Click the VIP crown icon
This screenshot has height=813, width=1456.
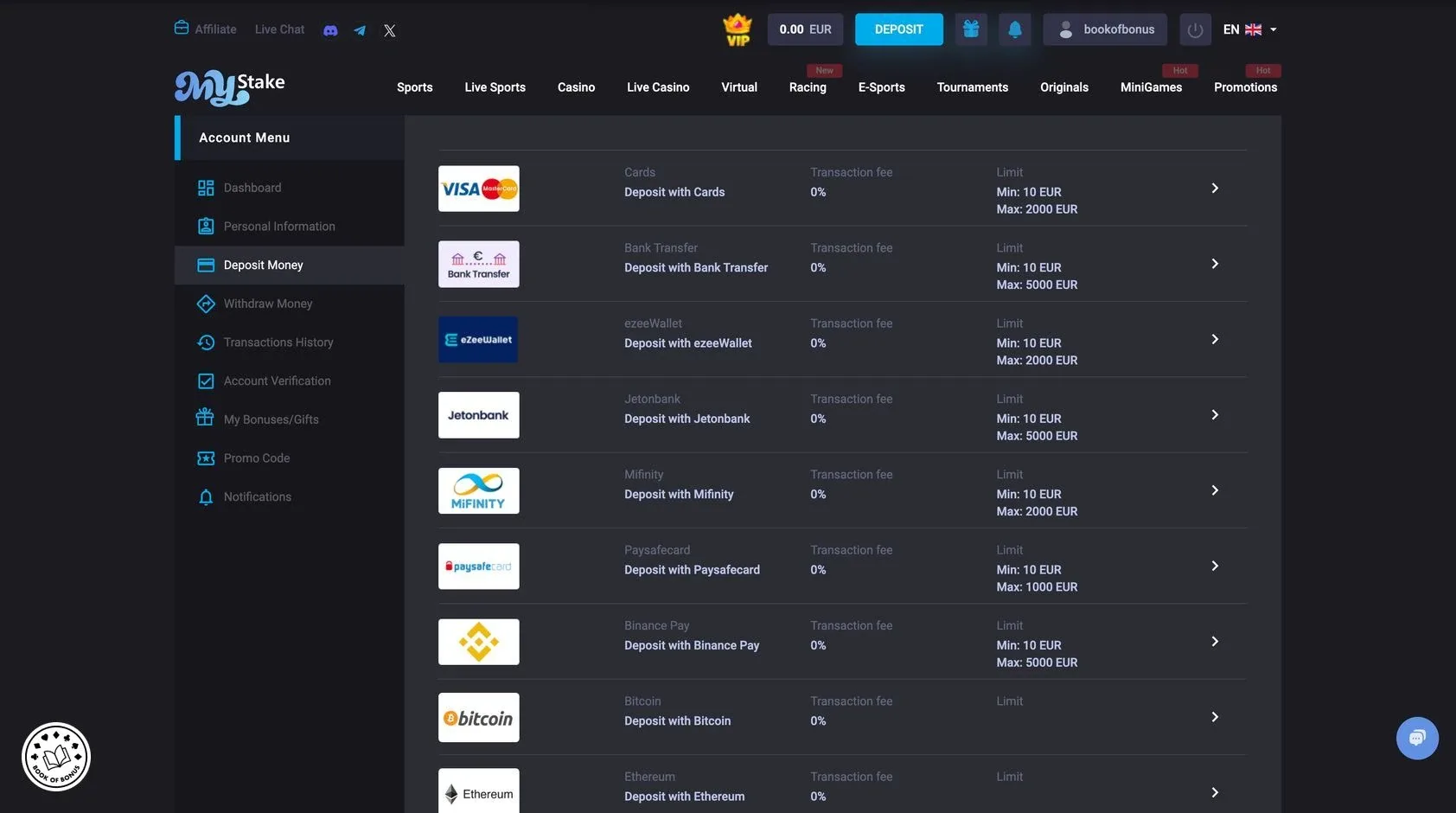click(738, 29)
